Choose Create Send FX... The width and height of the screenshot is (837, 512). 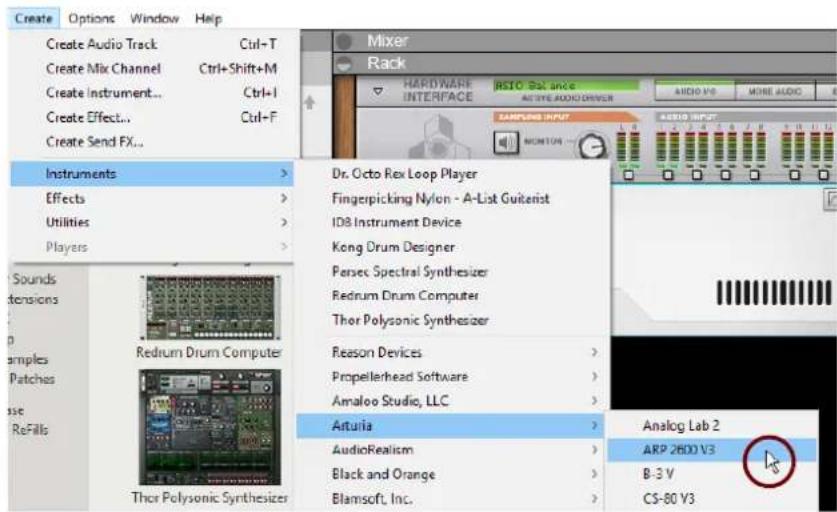152,141
